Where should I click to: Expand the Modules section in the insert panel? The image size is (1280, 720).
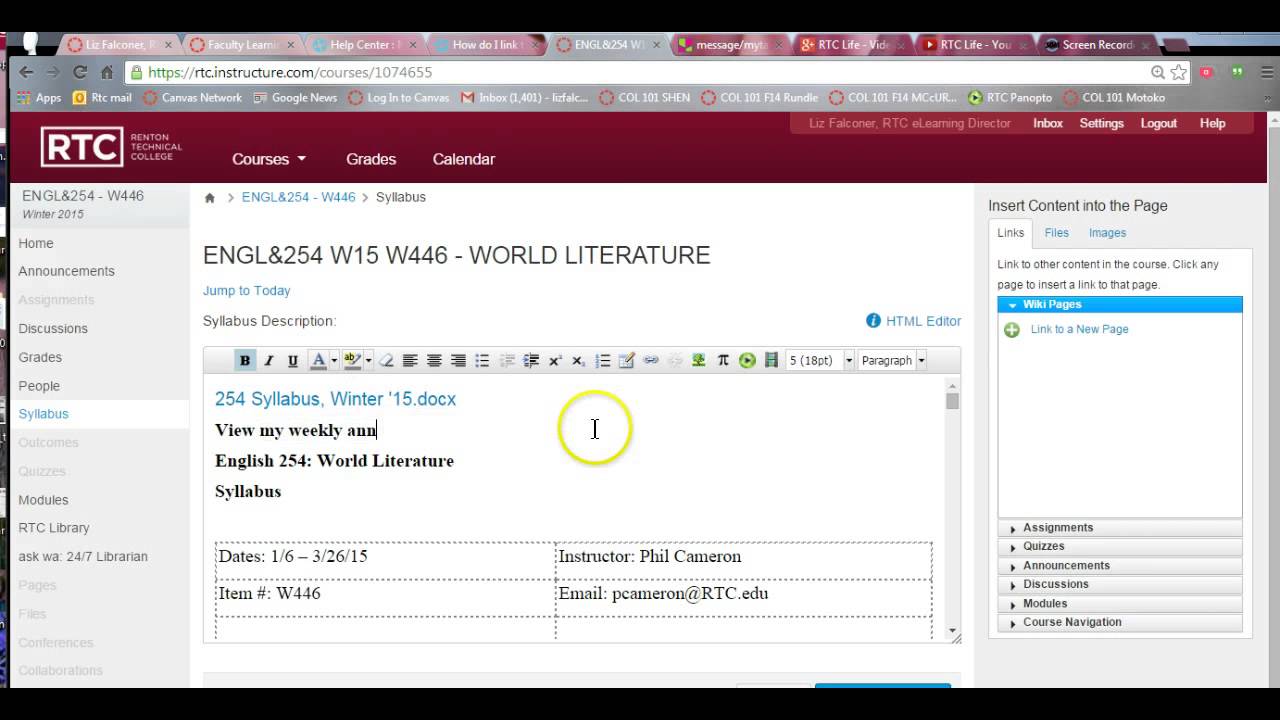click(1120, 604)
